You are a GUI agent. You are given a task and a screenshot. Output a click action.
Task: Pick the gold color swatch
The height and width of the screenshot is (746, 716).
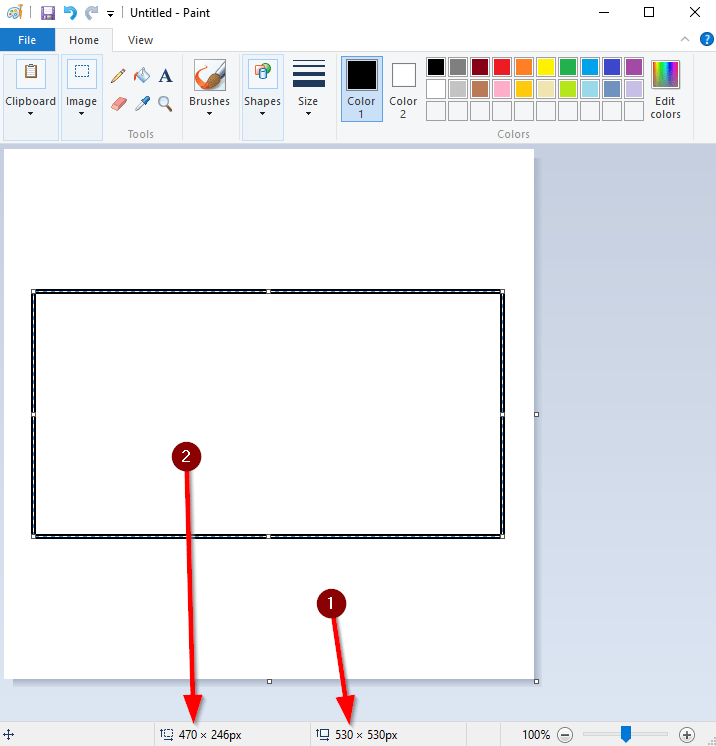click(x=524, y=89)
